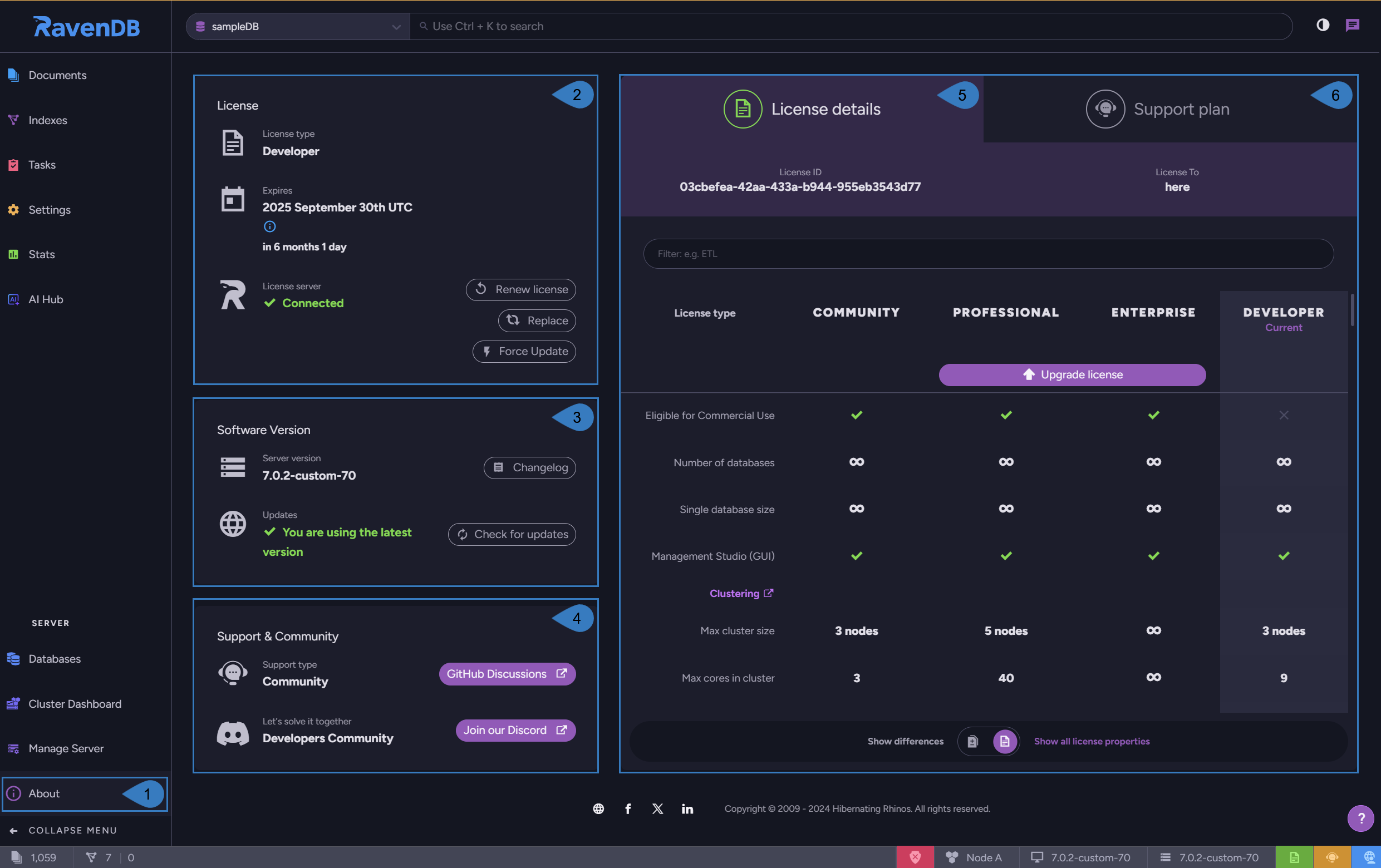
Task: Select the Show all license properties toggle option
Action: pos(1004,741)
